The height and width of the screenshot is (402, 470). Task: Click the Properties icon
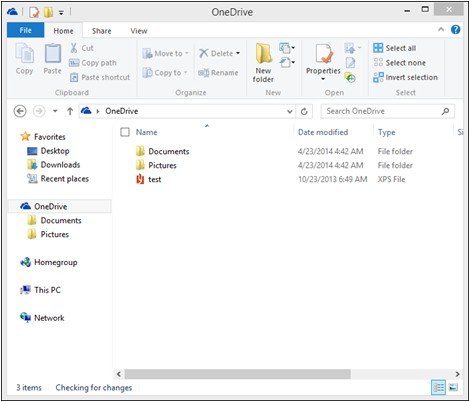click(x=323, y=55)
